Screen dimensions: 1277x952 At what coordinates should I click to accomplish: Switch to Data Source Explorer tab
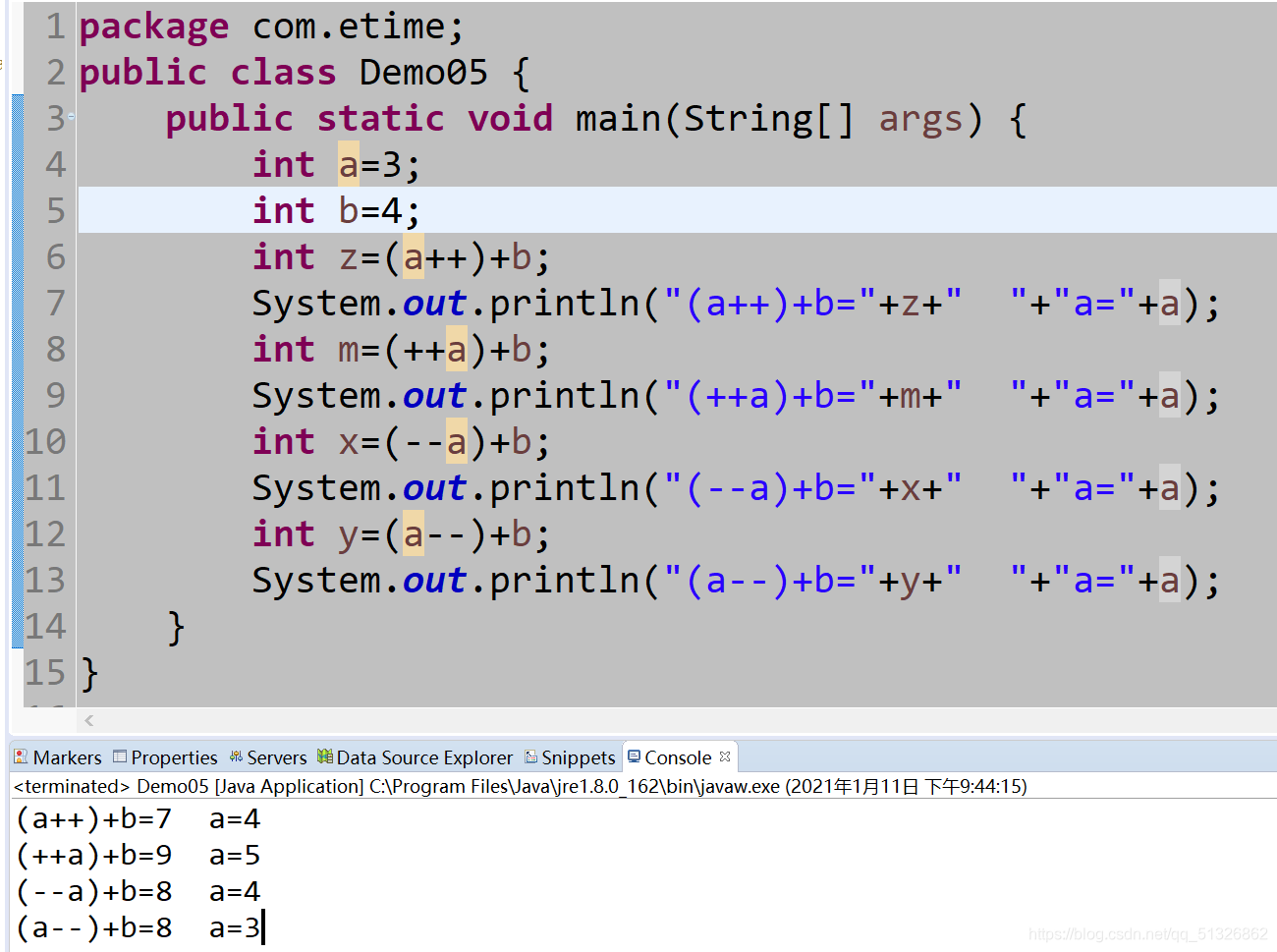click(415, 757)
